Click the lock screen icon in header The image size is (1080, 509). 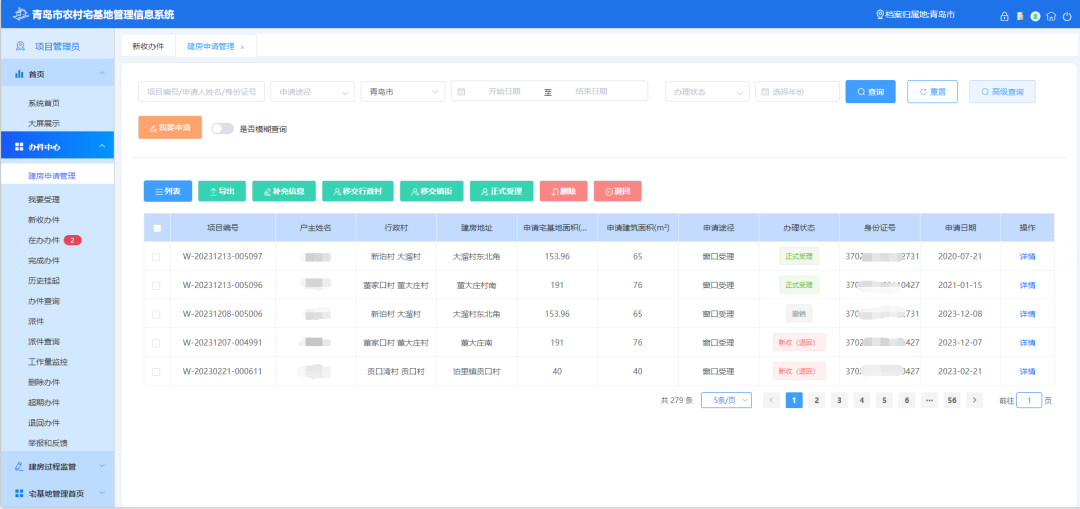1005,16
